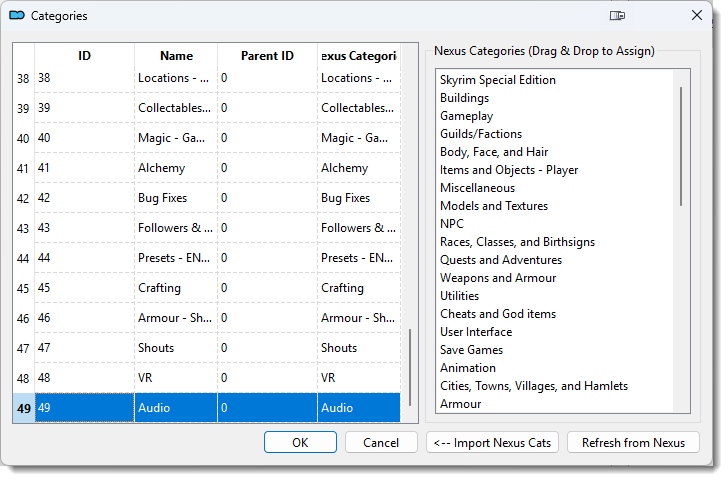728x481 pixels.
Task: Select the Bug Fixes name cell
Action: pyautogui.click(x=175, y=198)
